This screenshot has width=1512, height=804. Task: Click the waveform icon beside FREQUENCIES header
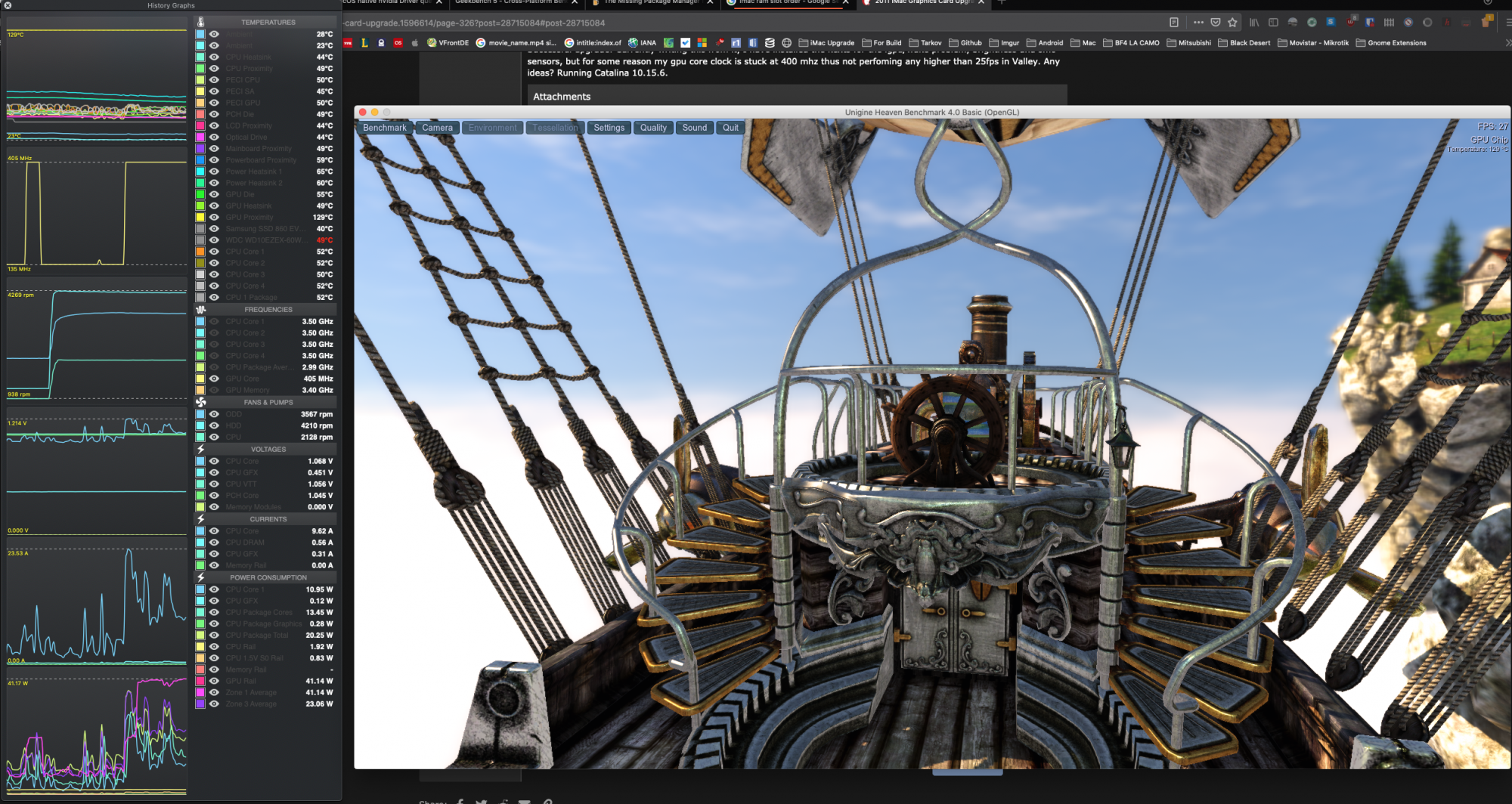click(200, 309)
